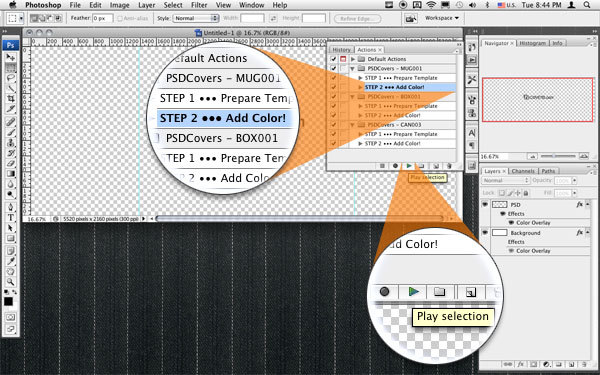Select the Move tool

[10, 57]
